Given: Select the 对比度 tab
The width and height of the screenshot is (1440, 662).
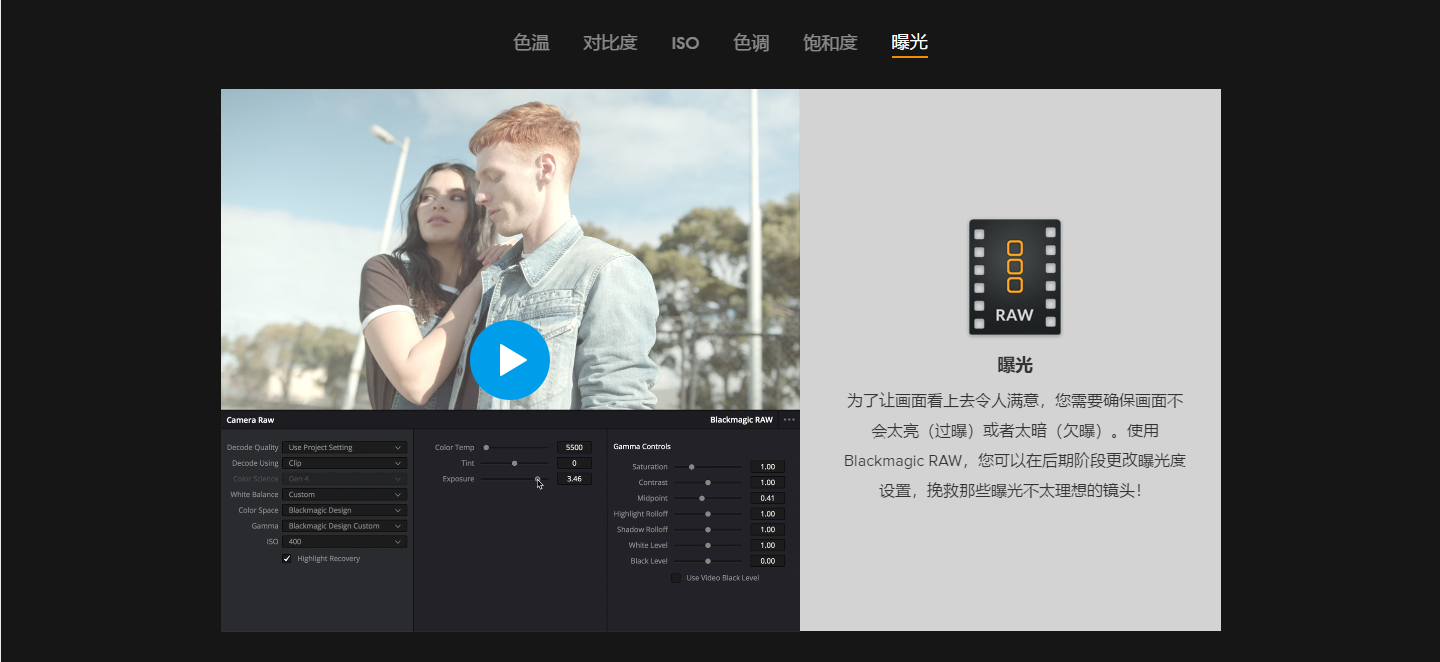Looking at the screenshot, I should [610, 43].
